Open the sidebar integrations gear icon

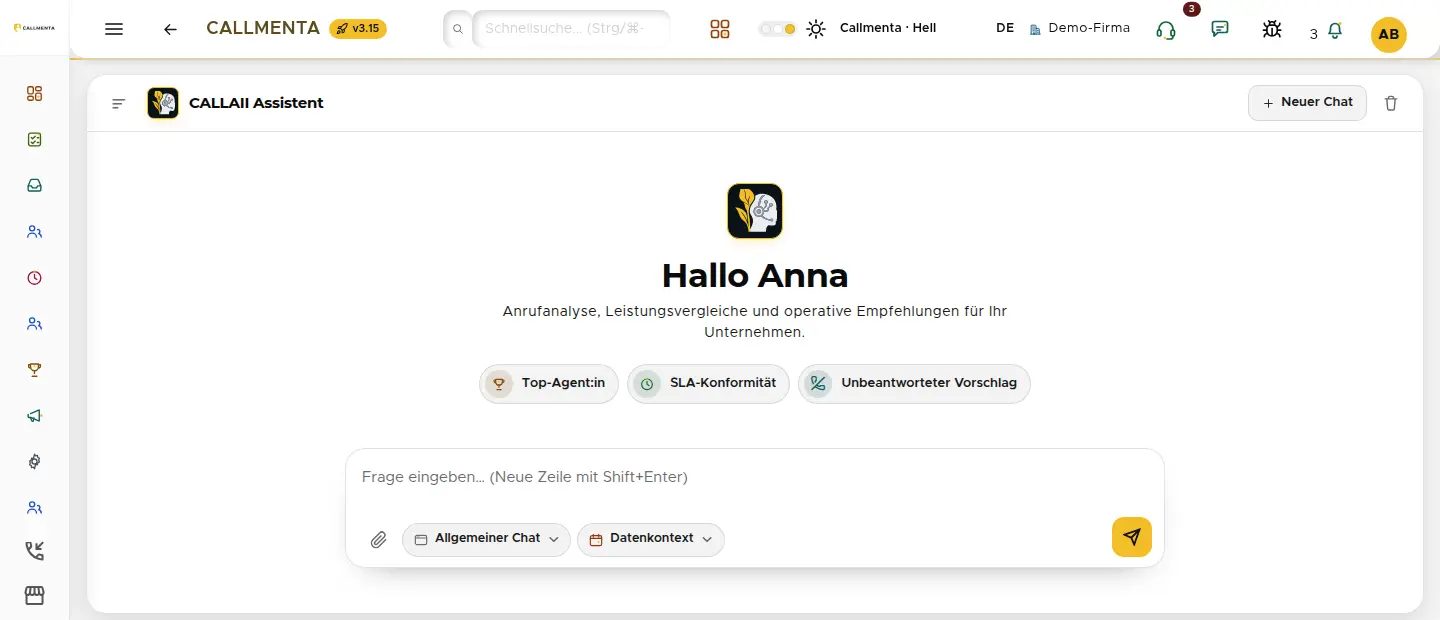[x=35, y=462]
